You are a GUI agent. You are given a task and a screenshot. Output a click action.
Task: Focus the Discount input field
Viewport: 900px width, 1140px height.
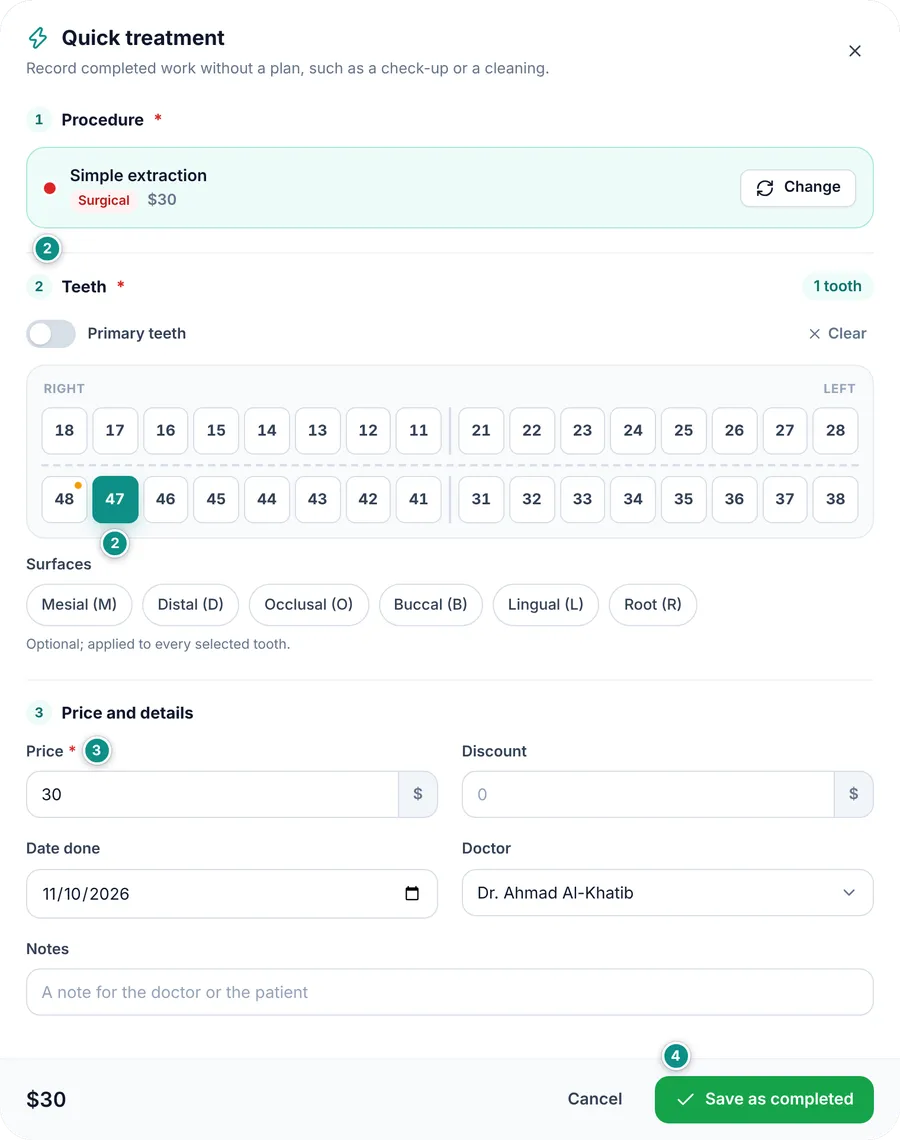point(648,794)
